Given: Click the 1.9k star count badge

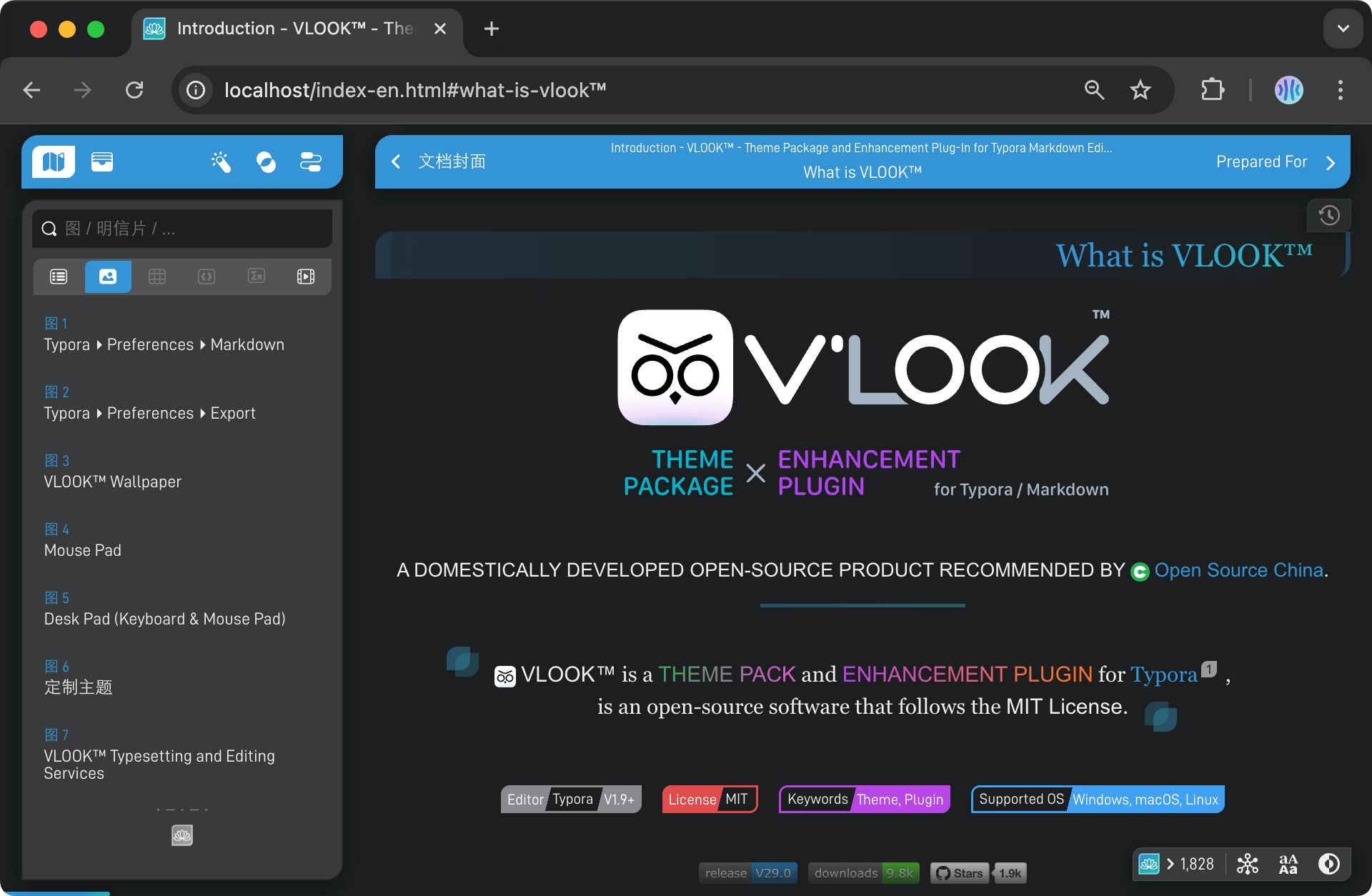Looking at the screenshot, I should 1010,873.
